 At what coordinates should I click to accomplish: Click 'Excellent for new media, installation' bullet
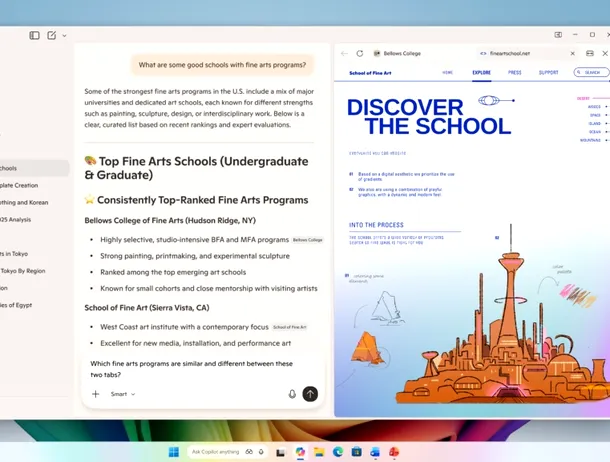196,343
